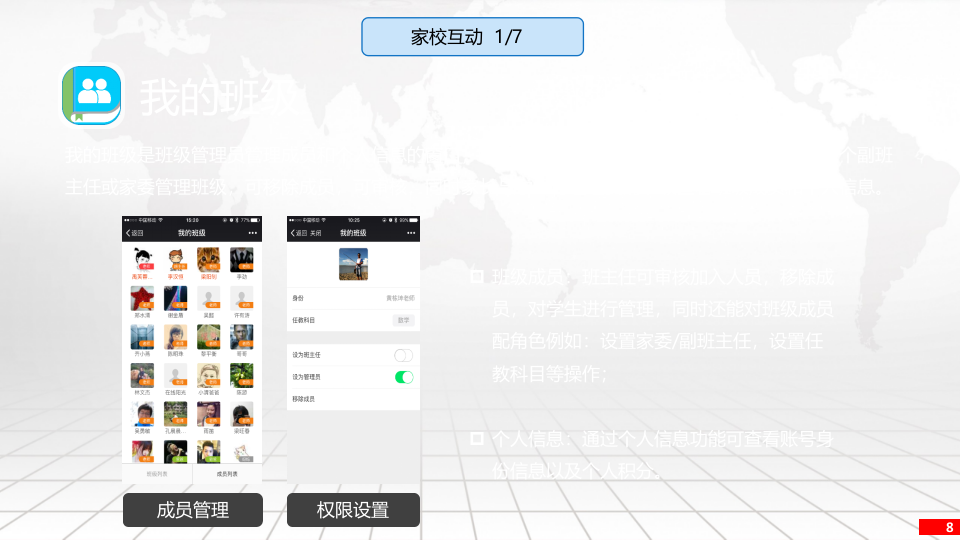Image resolution: width=960 pixels, height=540 pixels.
Task: Switch to 班级列表 tab
Action: pos(157,474)
